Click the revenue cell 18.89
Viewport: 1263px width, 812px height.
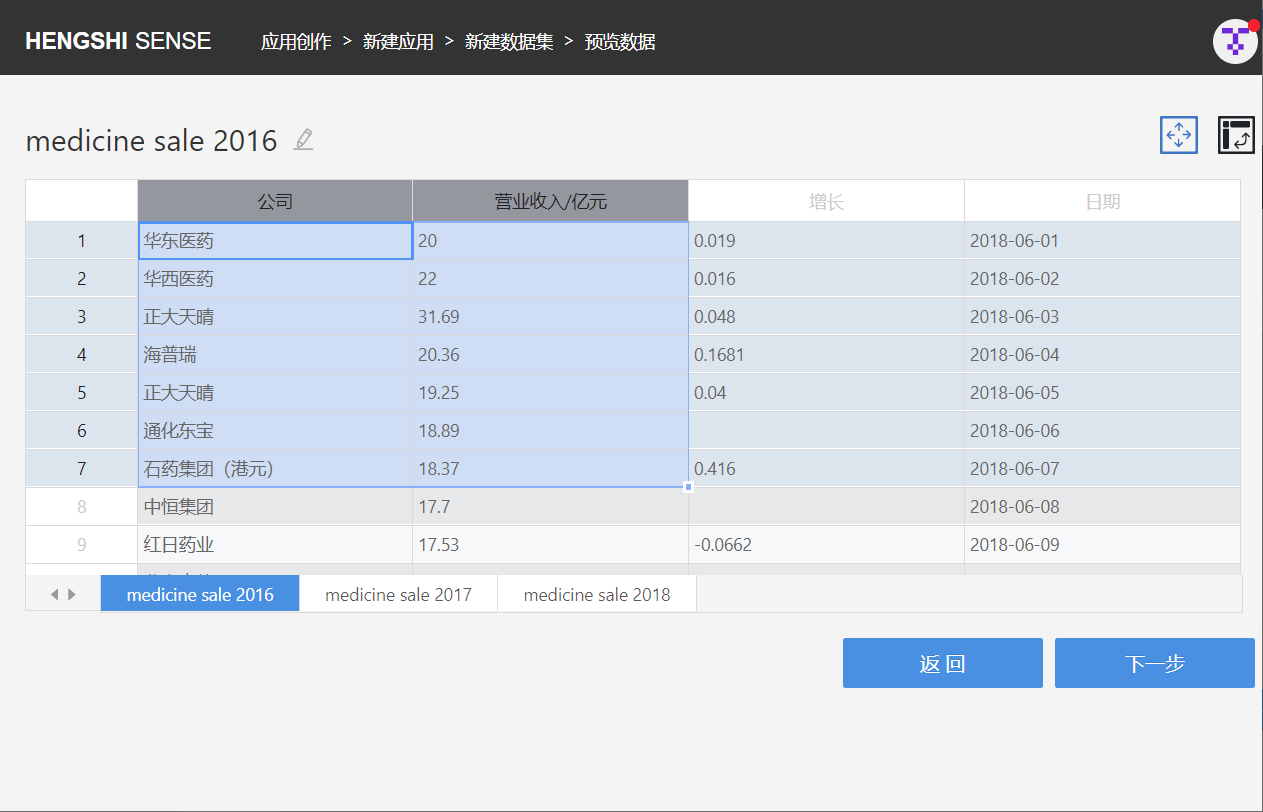550,431
